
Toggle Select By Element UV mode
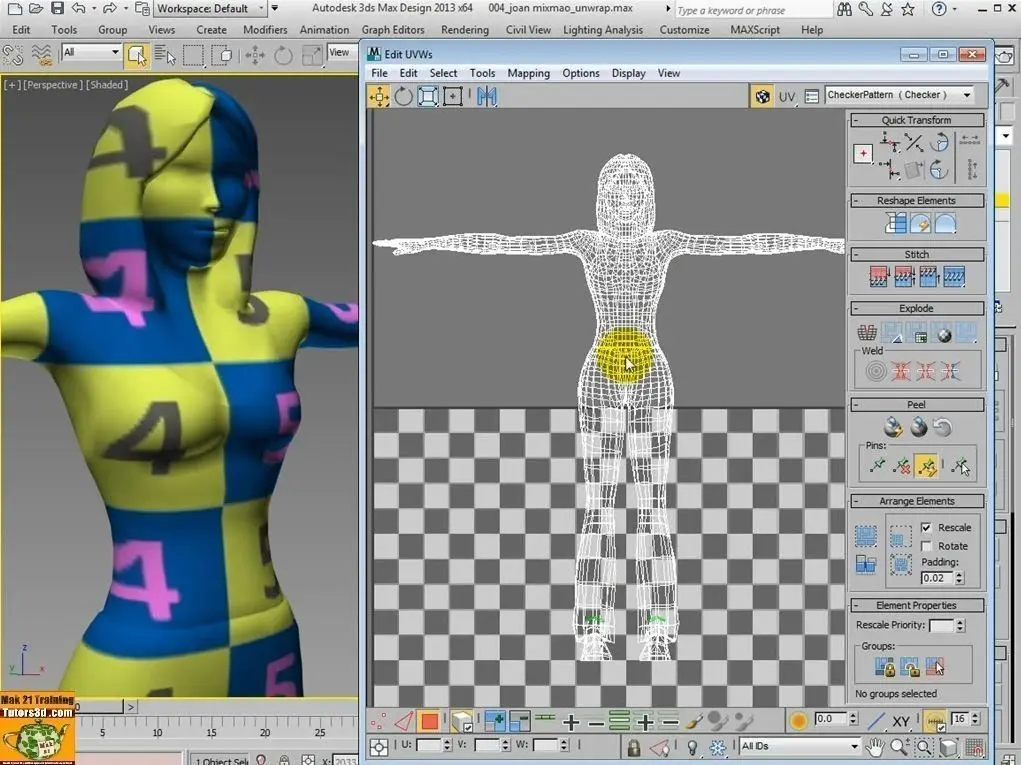pos(462,721)
